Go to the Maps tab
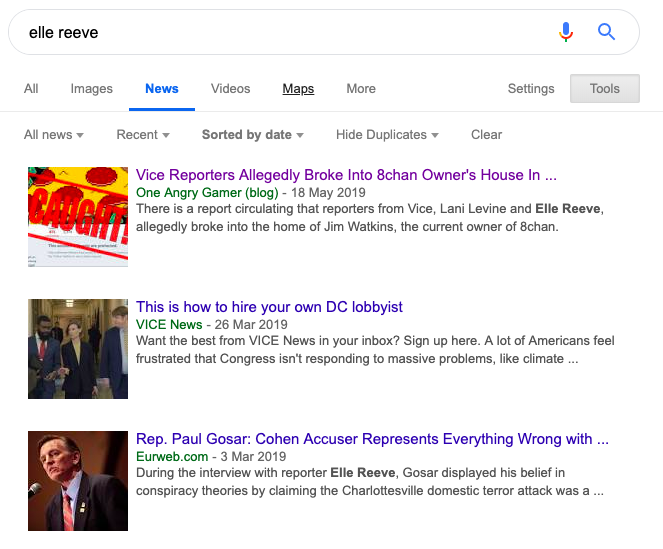Image resolution: width=663 pixels, height=549 pixels. pyautogui.click(x=298, y=89)
